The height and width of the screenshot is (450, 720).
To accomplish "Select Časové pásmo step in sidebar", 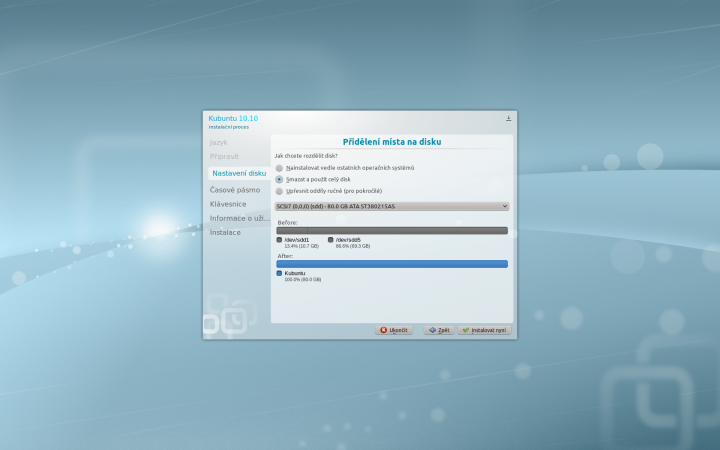I will (x=235, y=190).
